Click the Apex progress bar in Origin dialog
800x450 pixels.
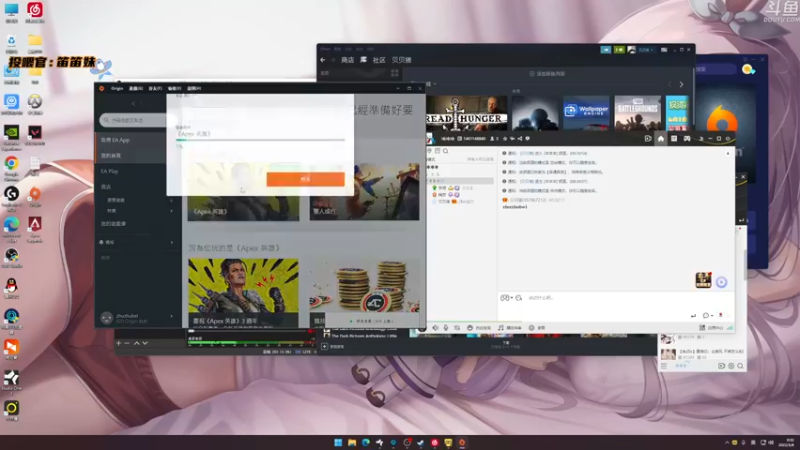pos(260,140)
